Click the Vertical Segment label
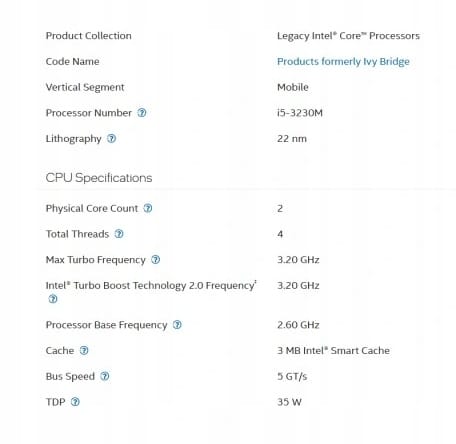 pyautogui.click(x=85, y=87)
